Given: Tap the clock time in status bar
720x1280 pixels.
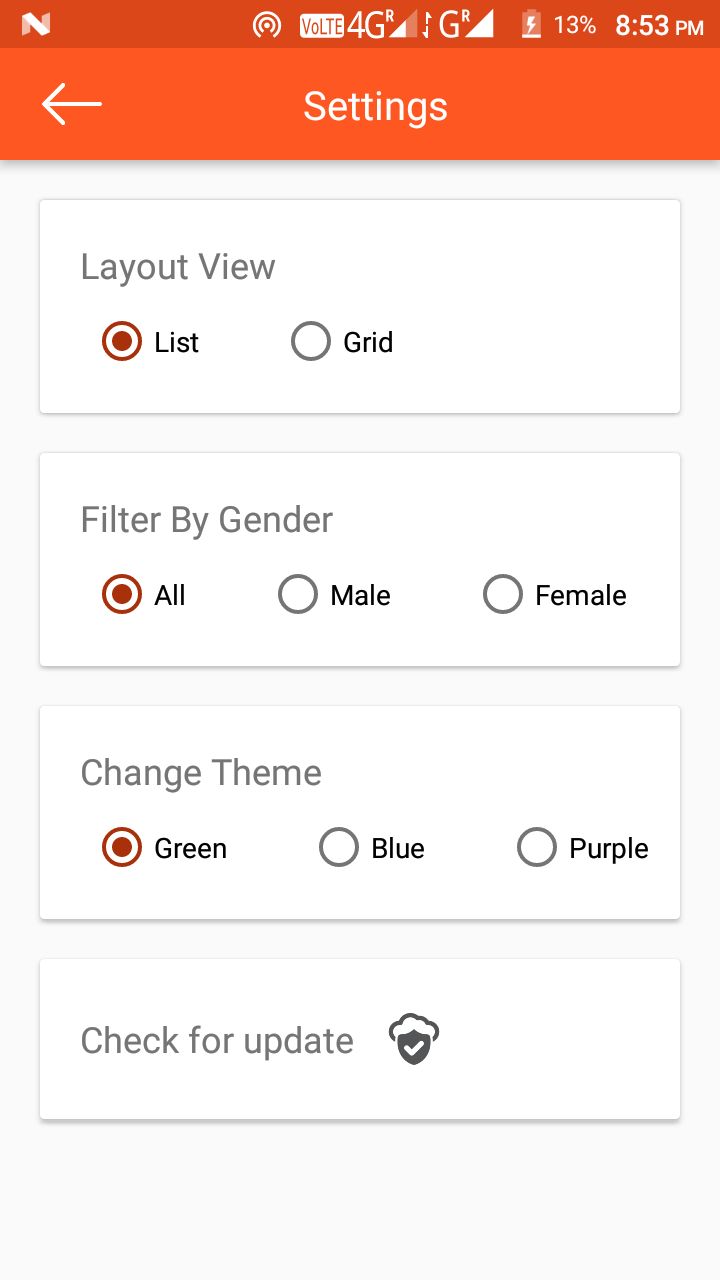Looking at the screenshot, I should click(659, 26).
